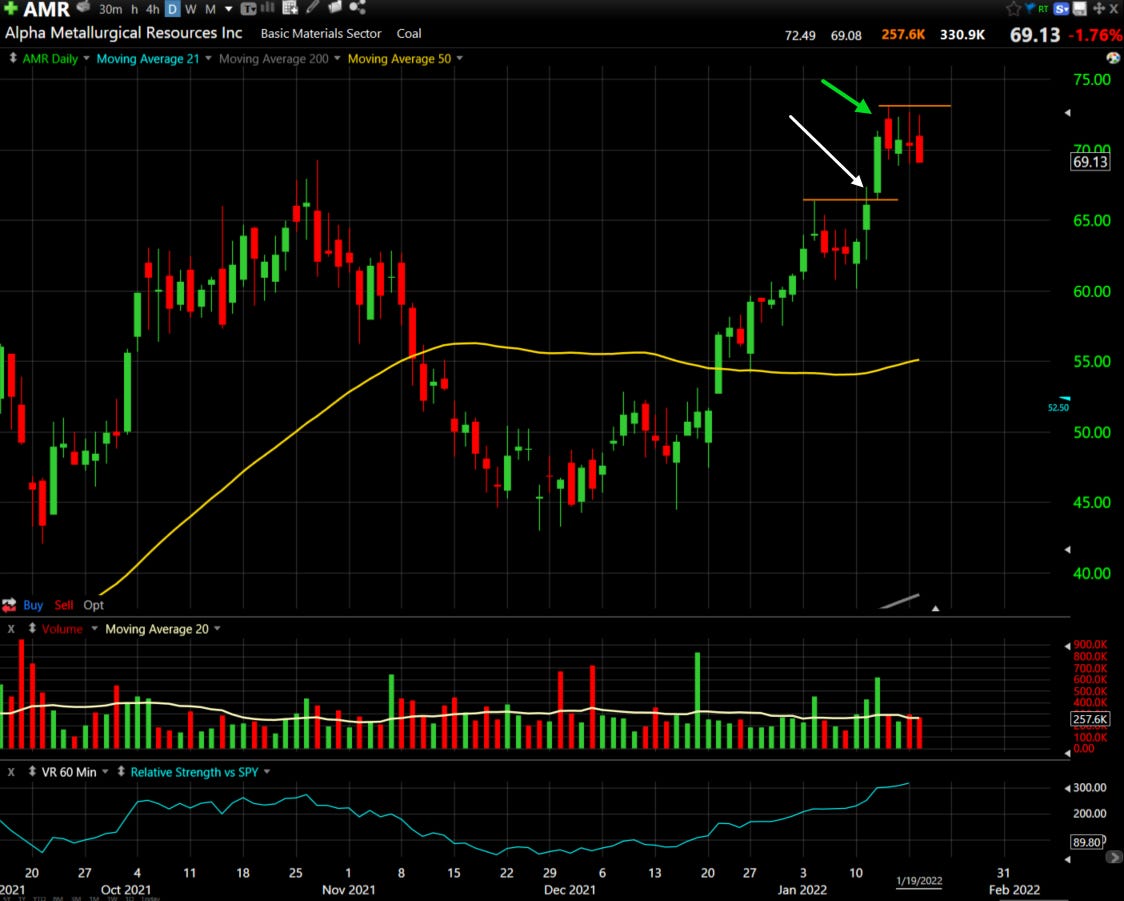This screenshot has height=901, width=1124.
Task: Switch to Weekly W timeframe
Action: click(x=191, y=9)
